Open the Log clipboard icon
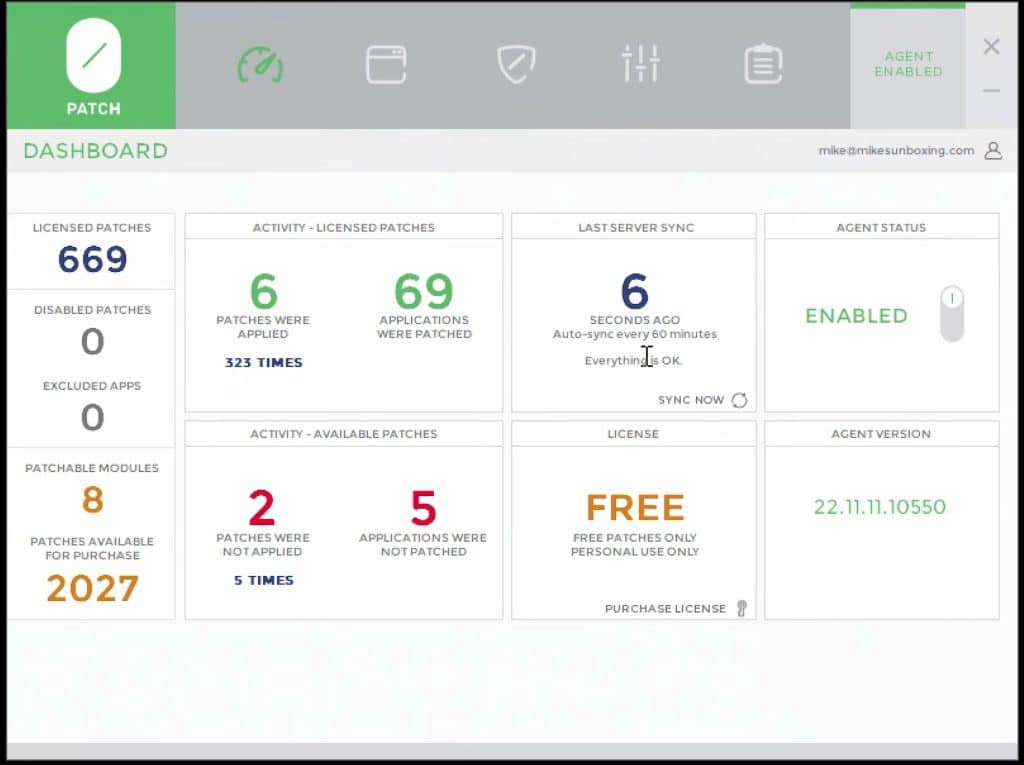Screen dimensions: 1024x765 tap(763, 65)
